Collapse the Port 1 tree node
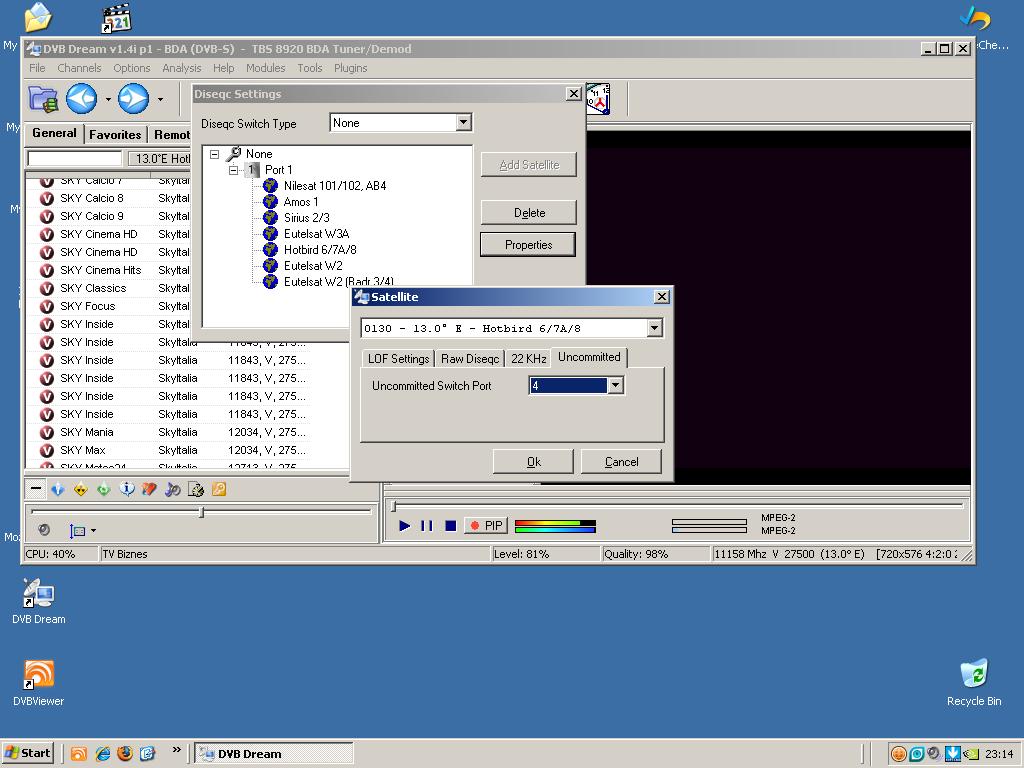This screenshot has height=768, width=1024. click(x=233, y=170)
